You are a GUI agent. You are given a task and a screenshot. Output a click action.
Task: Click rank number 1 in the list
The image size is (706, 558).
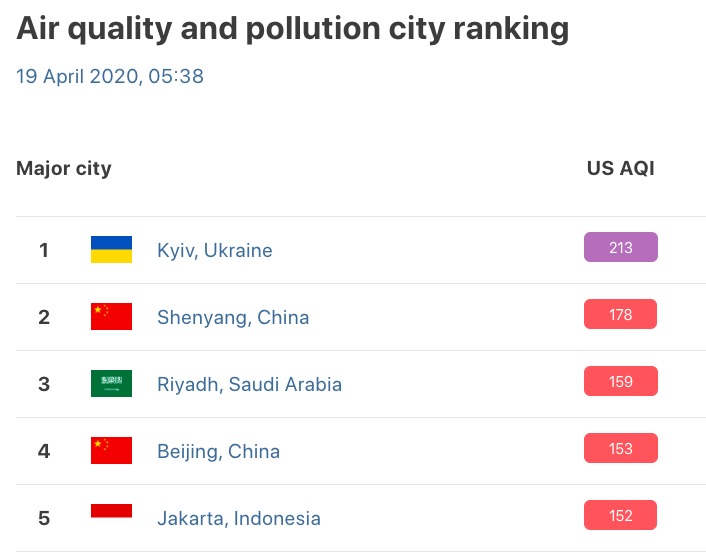click(x=44, y=250)
